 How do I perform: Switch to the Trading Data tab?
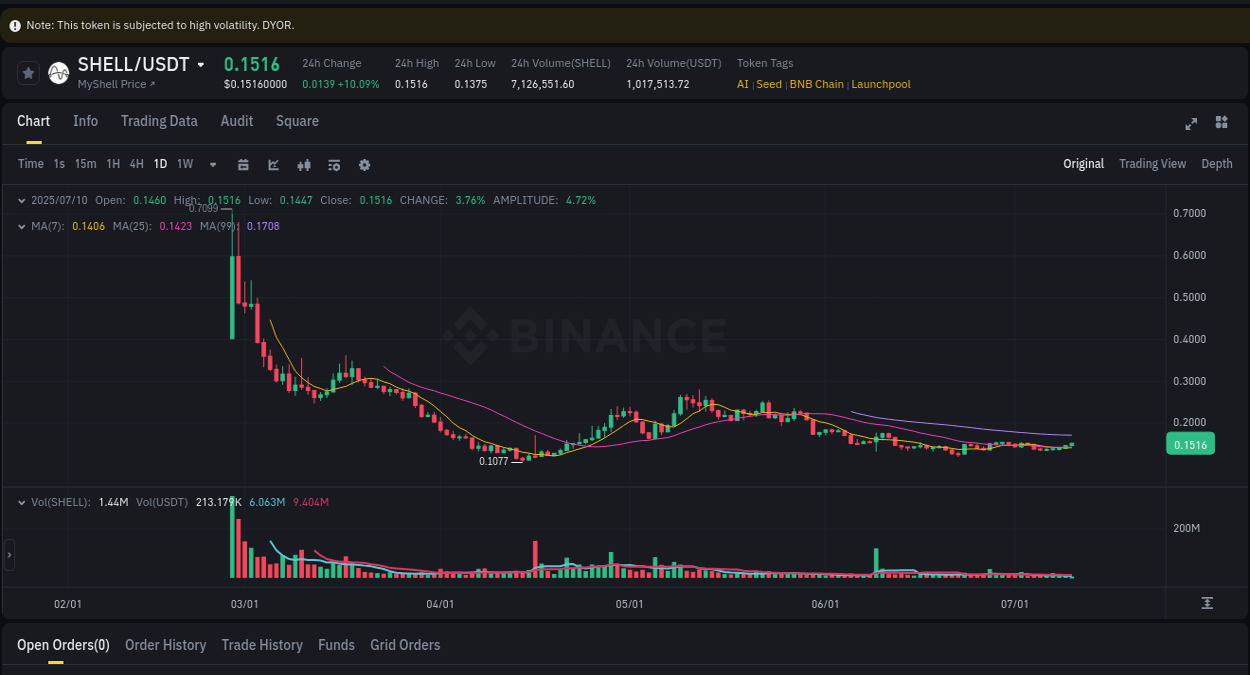click(159, 121)
